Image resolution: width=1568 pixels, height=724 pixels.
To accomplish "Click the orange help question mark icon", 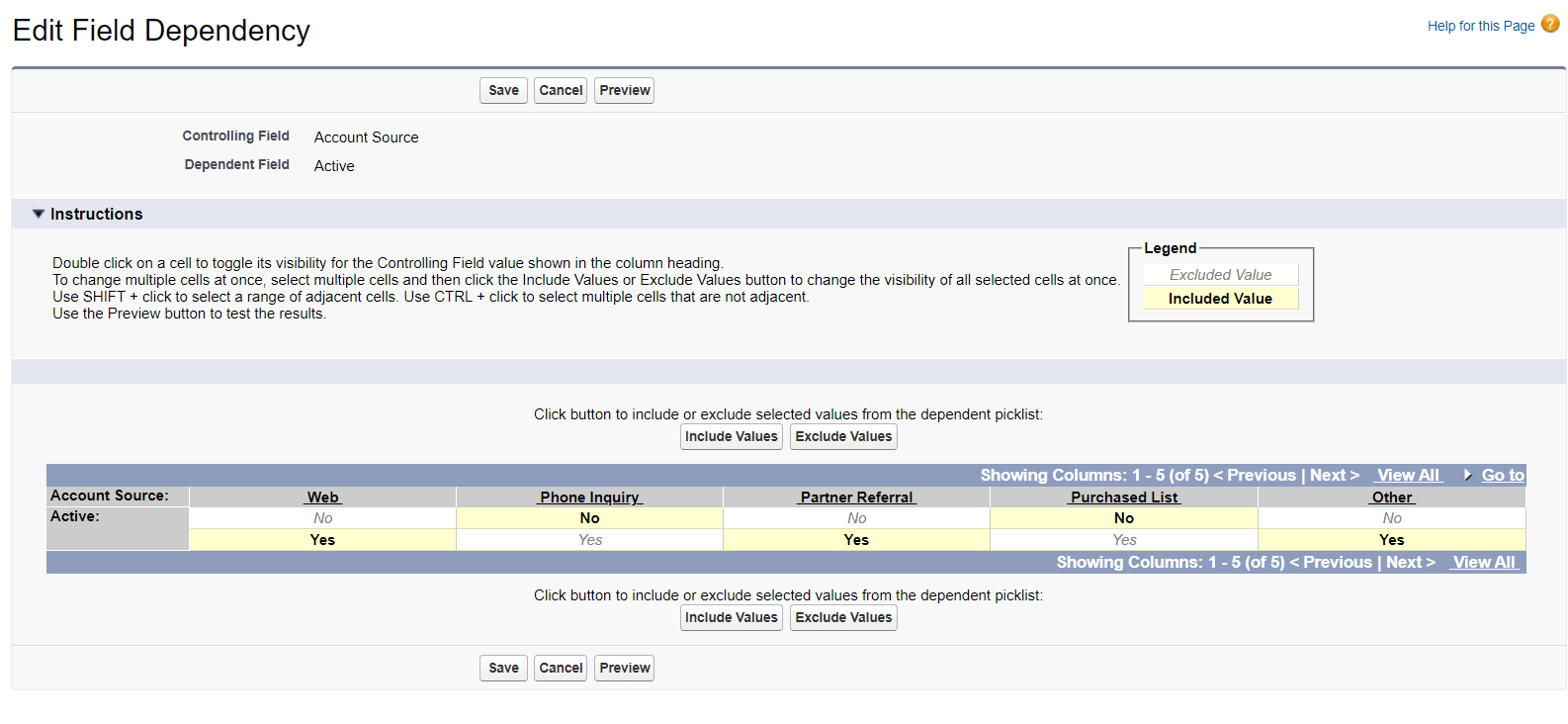I will [1549, 25].
